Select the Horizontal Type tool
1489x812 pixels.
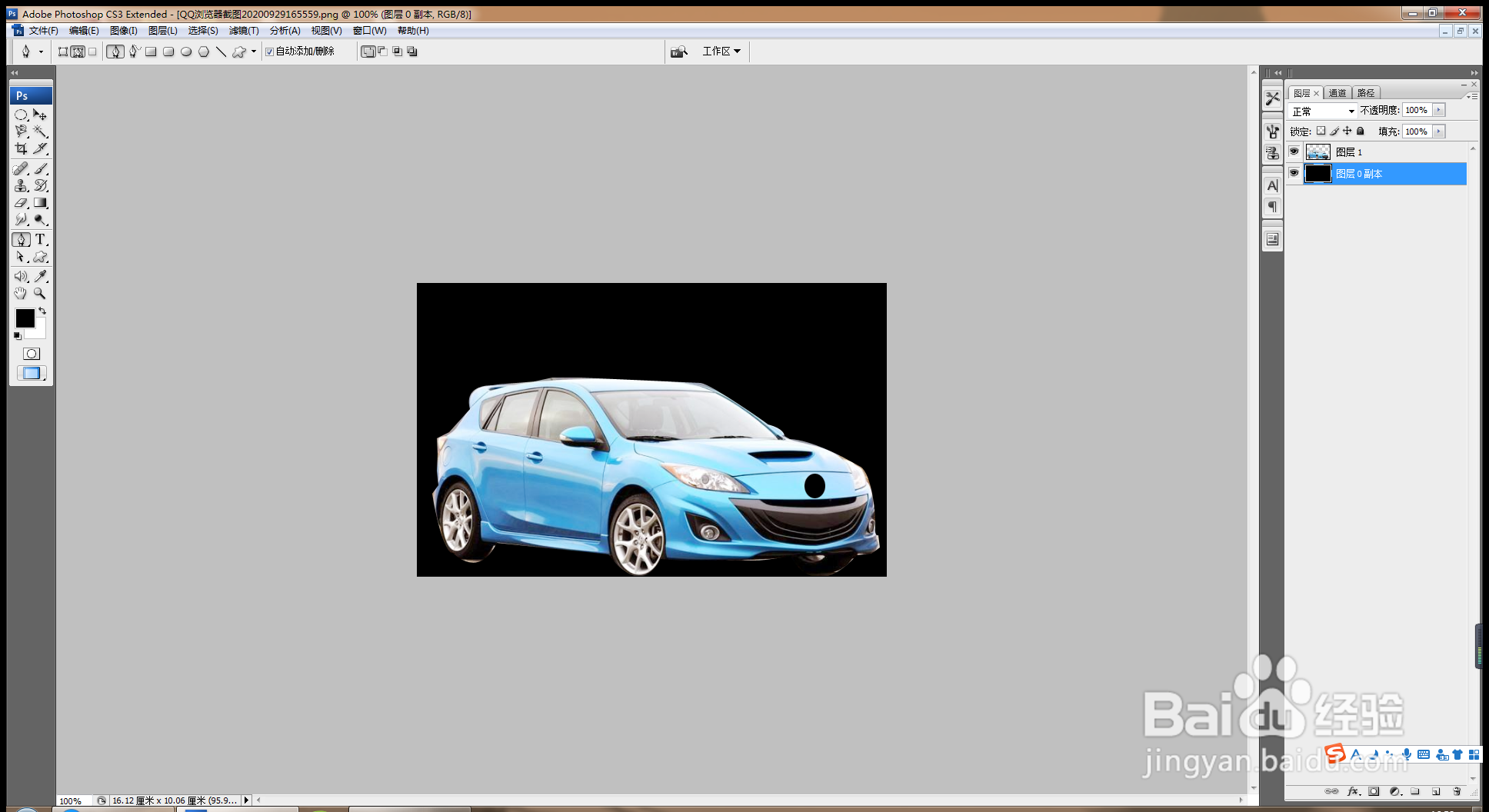(41, 240)
